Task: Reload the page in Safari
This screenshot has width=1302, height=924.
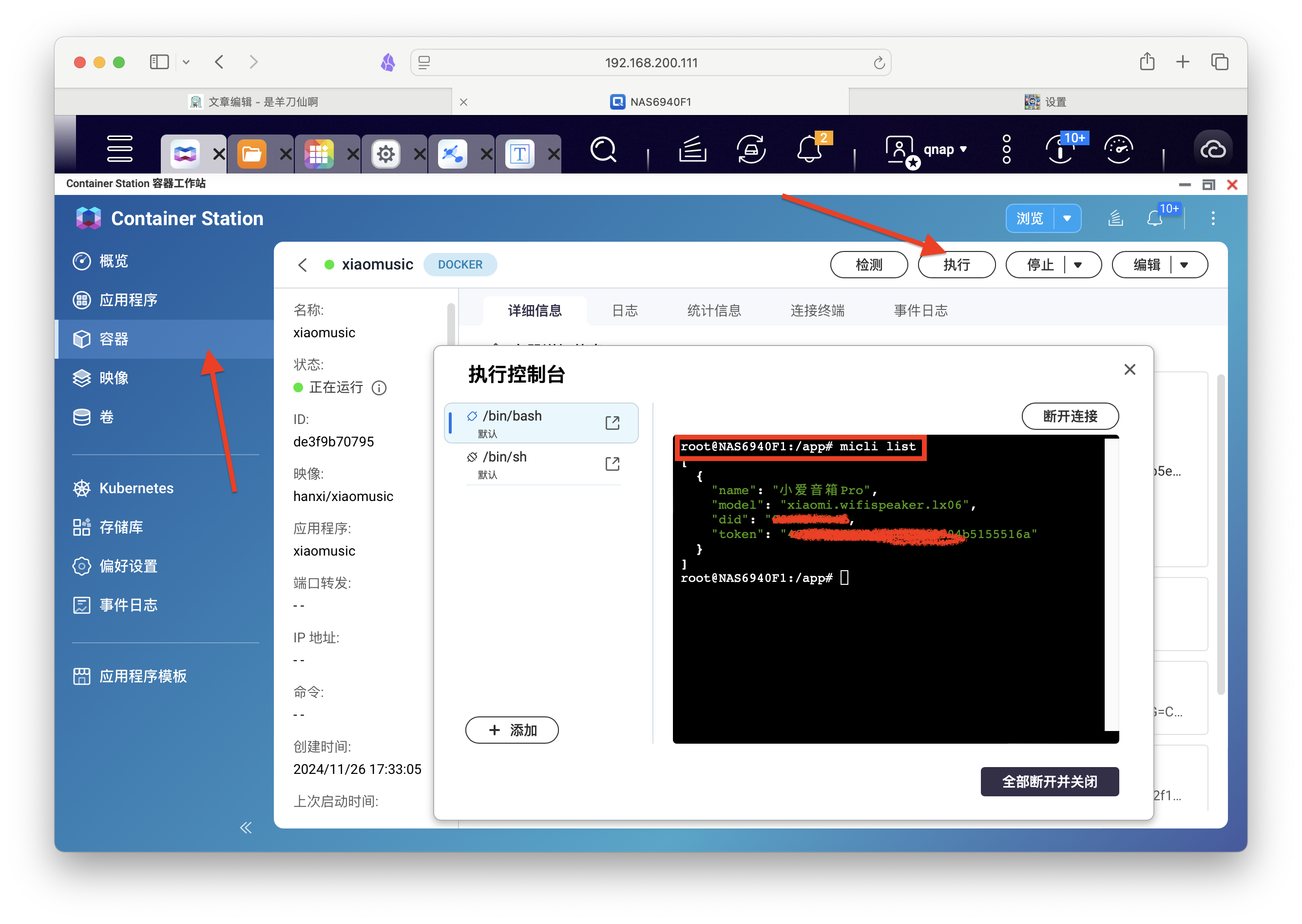Action: (879, 62)
